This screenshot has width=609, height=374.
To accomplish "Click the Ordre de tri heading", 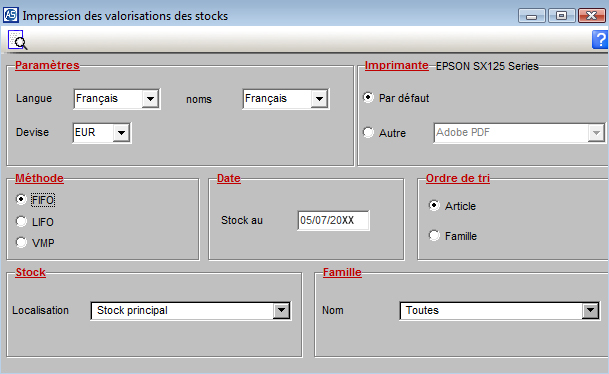I will click(x=458, y=178).
